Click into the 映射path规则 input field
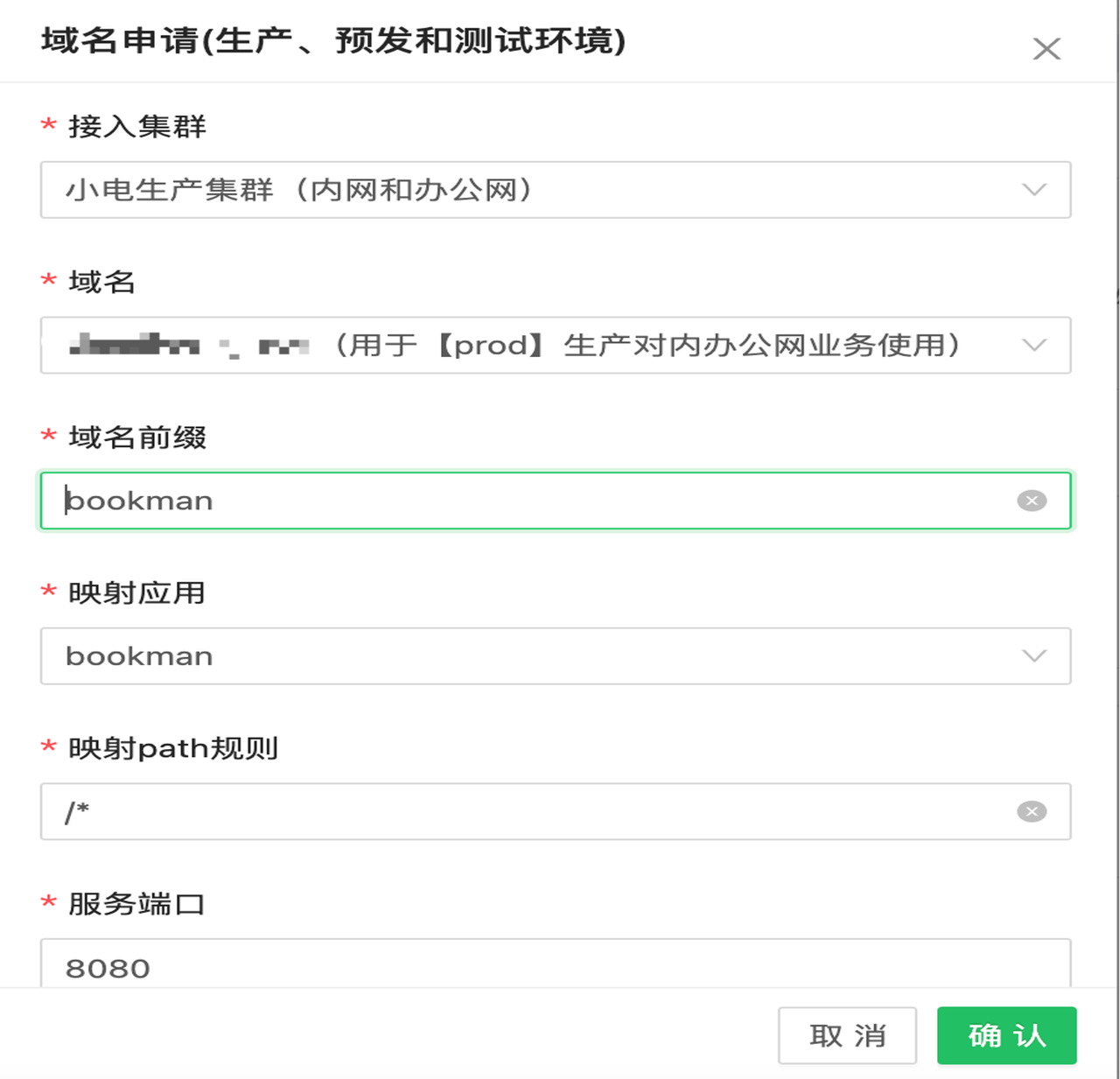The image size is (1120, 1079). pos(525,812)
